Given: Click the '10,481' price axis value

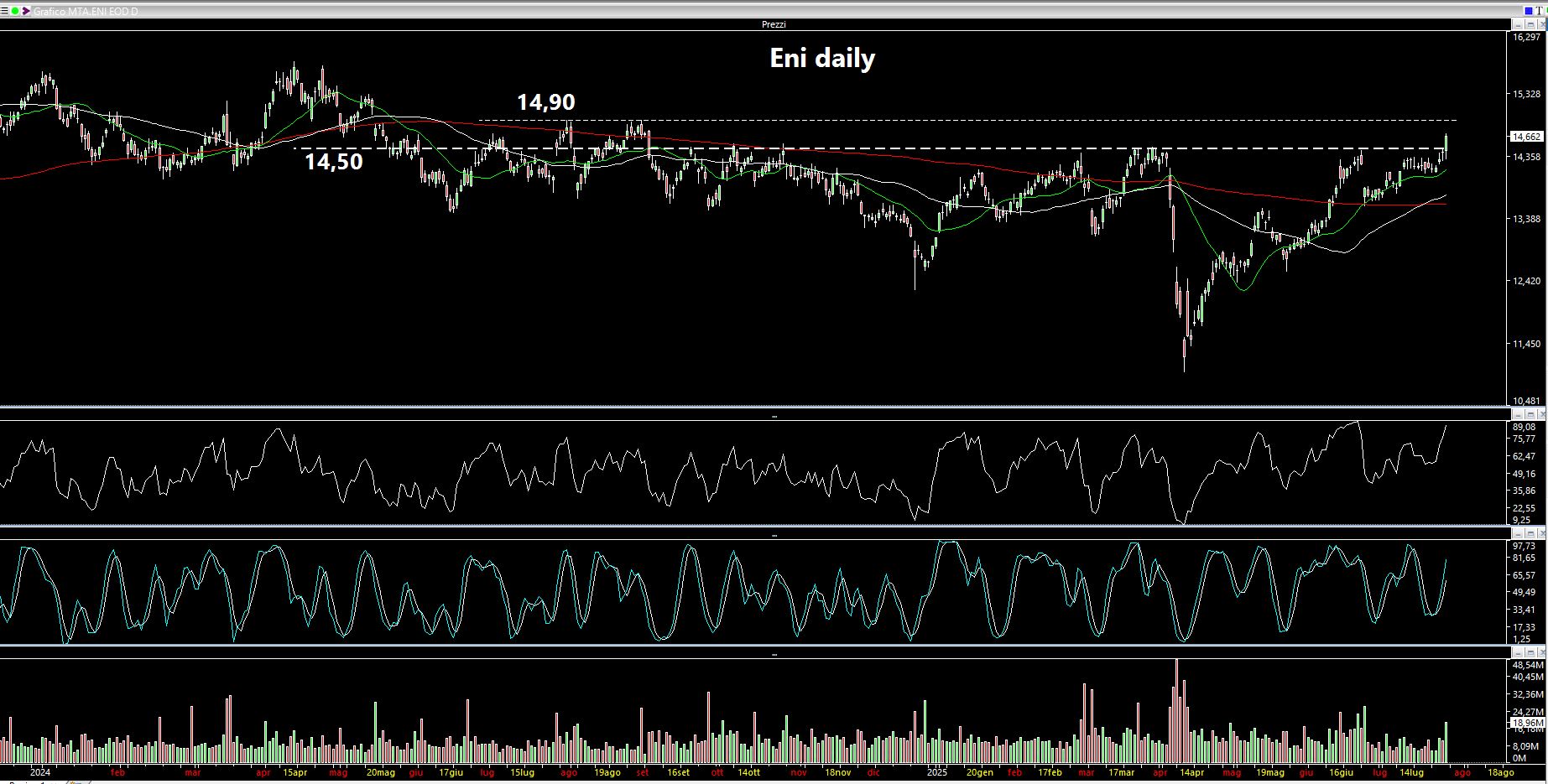Looking at the screenshot, I should [1527, 401].
